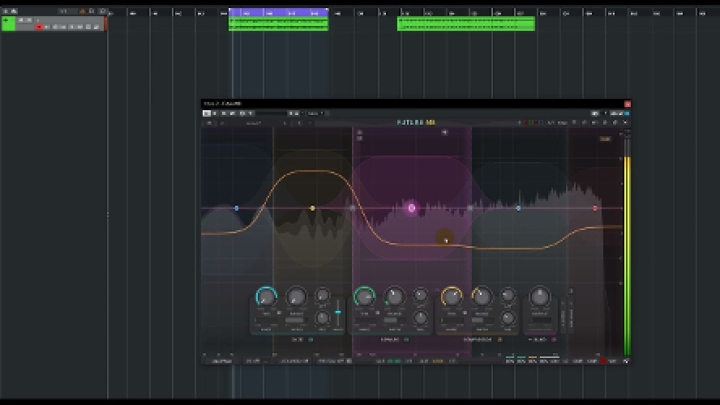Click the yellow tag in display's top-right corner
Viewport: 720px width, 405px height.
click(605, 139)
